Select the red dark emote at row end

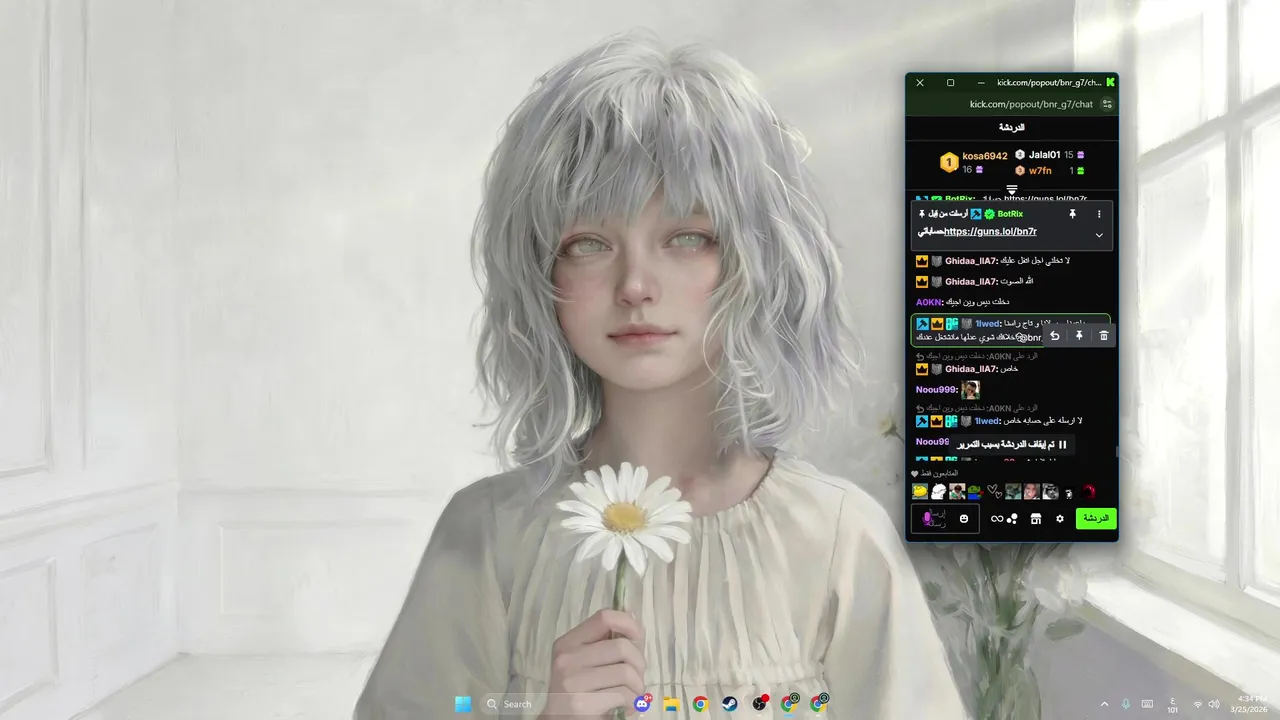point(1089,491)
